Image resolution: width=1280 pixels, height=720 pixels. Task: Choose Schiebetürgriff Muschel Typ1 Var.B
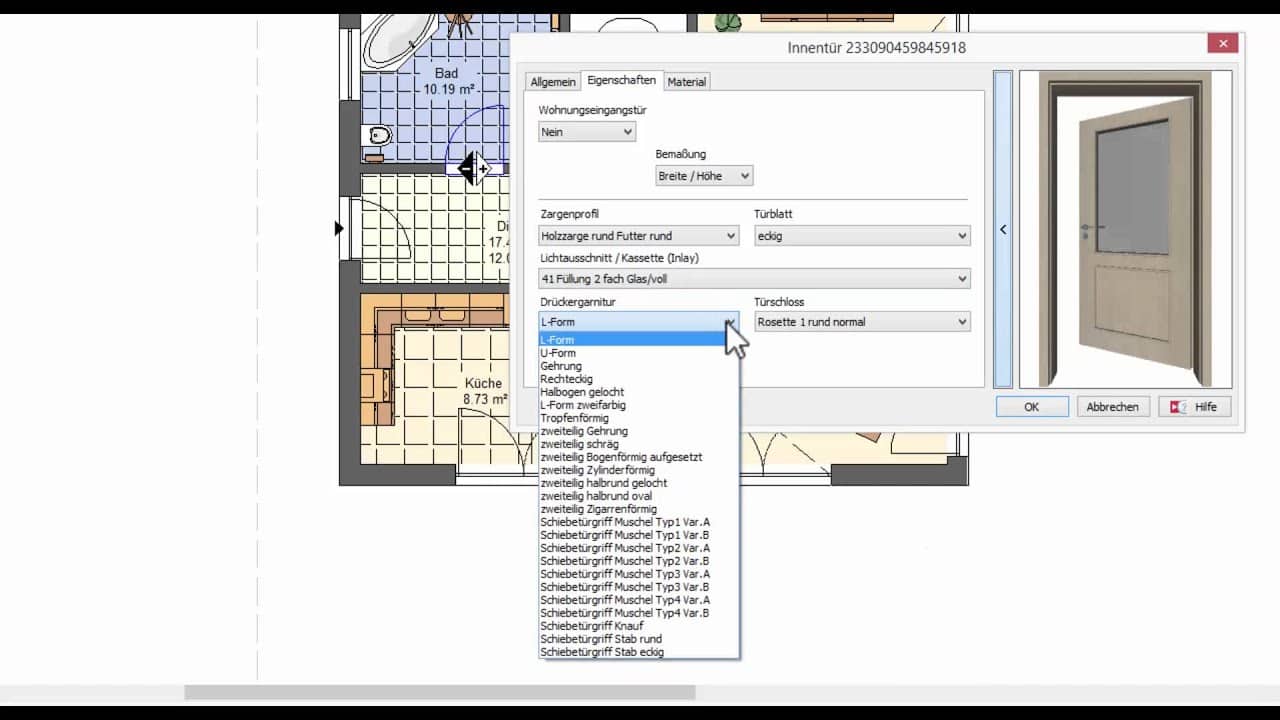(638, 535)
